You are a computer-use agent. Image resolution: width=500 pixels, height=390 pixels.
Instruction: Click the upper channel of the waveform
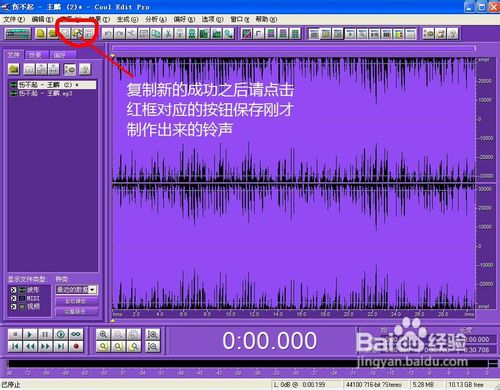pos(294,120)
